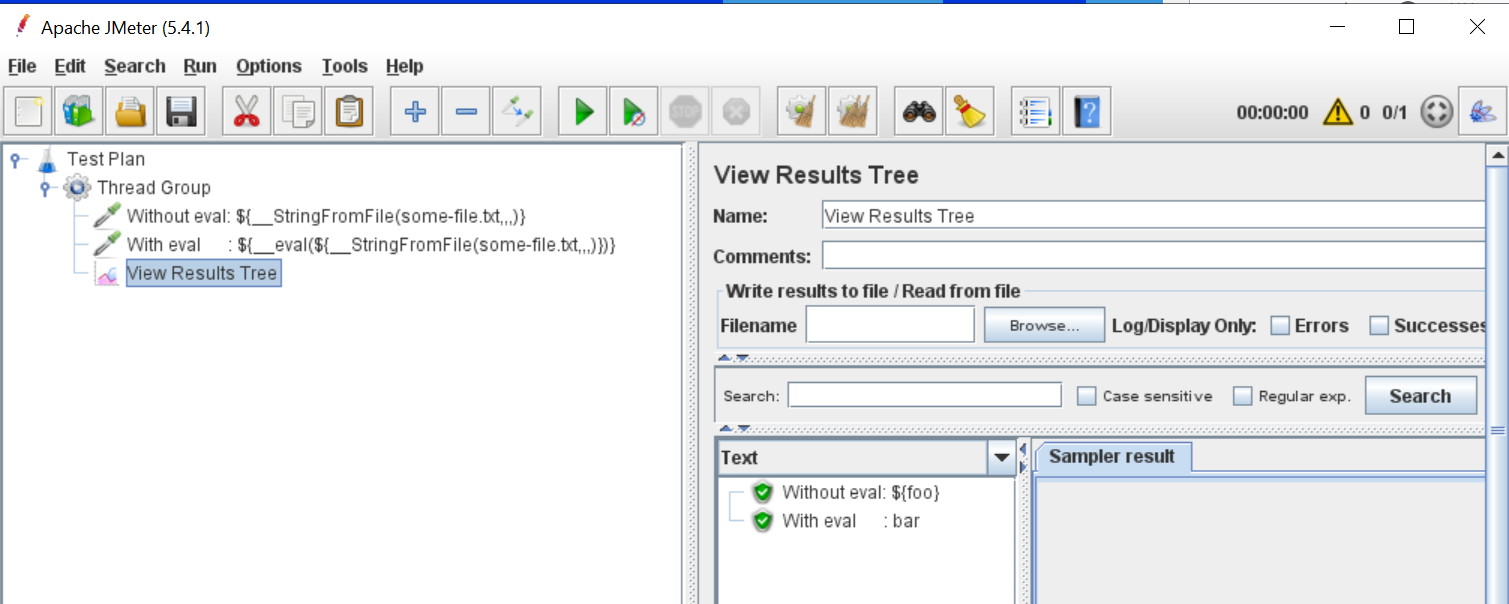
Task: Open the Templates icon in toolbar
Action: pos(79,110)
